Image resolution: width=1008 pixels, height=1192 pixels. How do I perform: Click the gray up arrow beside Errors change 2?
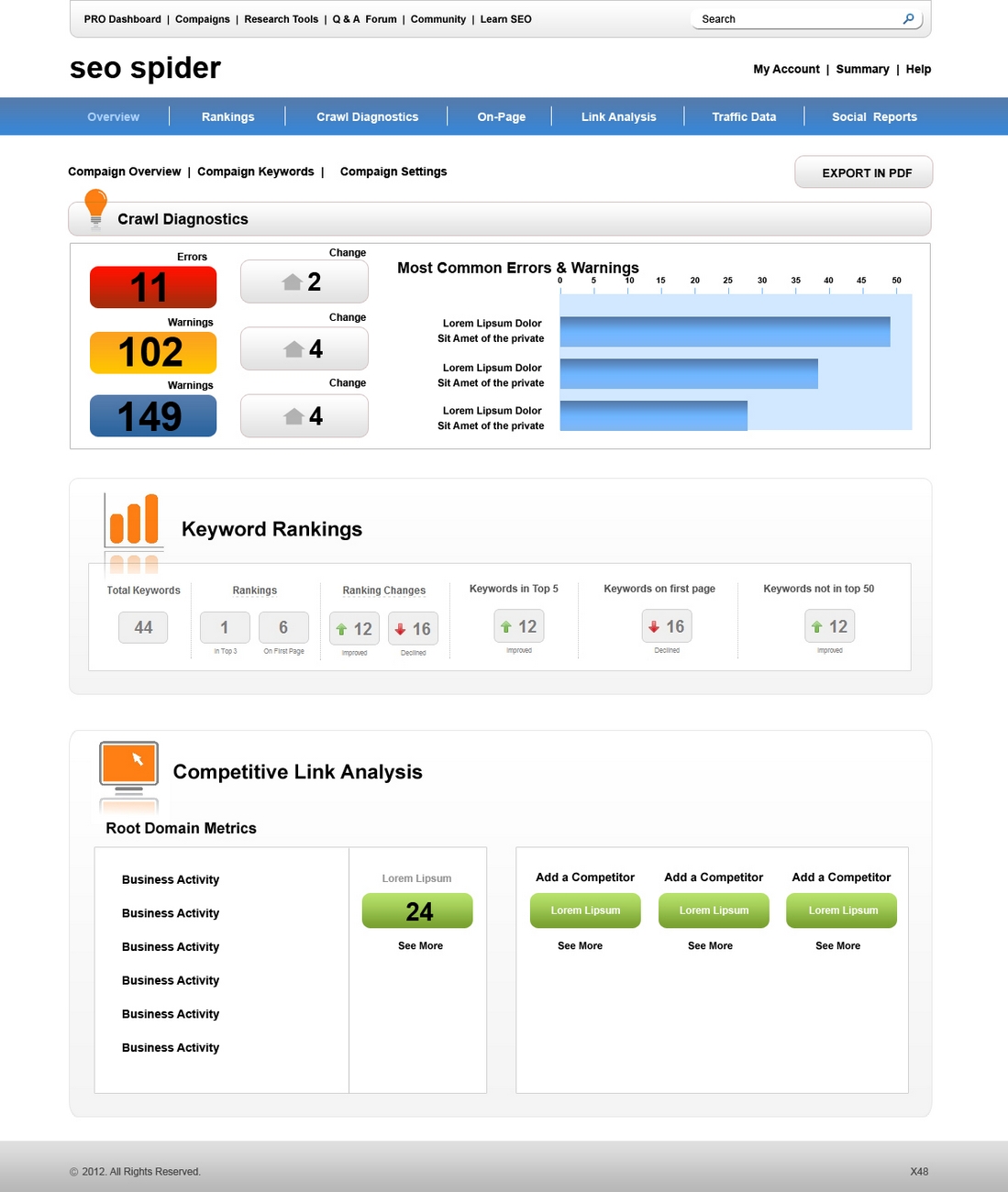coord(293,281)
